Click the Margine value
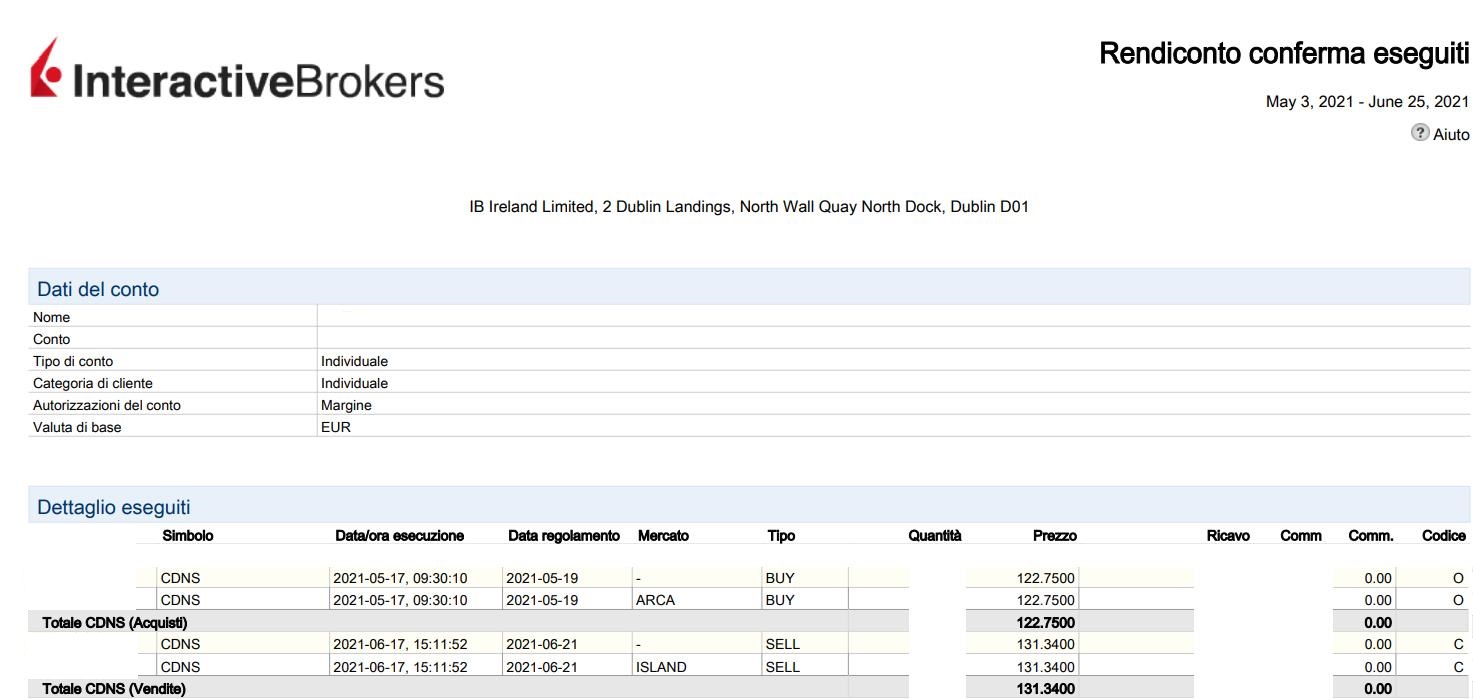The image size is (1473, 699). pyautogui.click(x=346, y=405)
